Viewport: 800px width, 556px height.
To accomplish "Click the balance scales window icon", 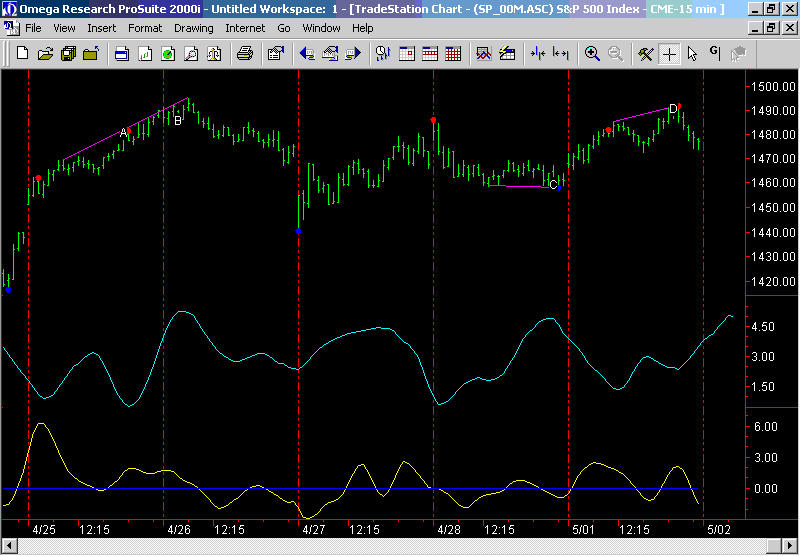I will click(x=214, y=53).
